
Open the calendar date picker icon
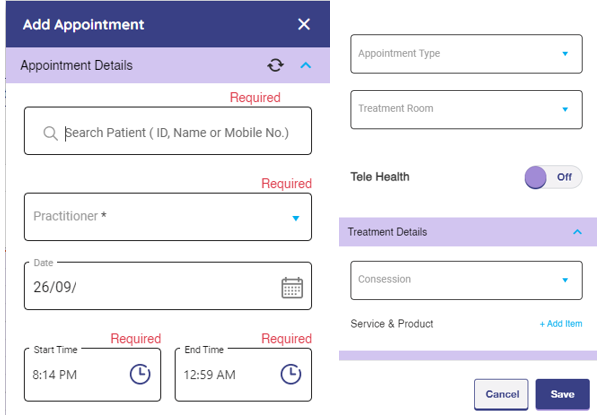[x=292, y=287]
